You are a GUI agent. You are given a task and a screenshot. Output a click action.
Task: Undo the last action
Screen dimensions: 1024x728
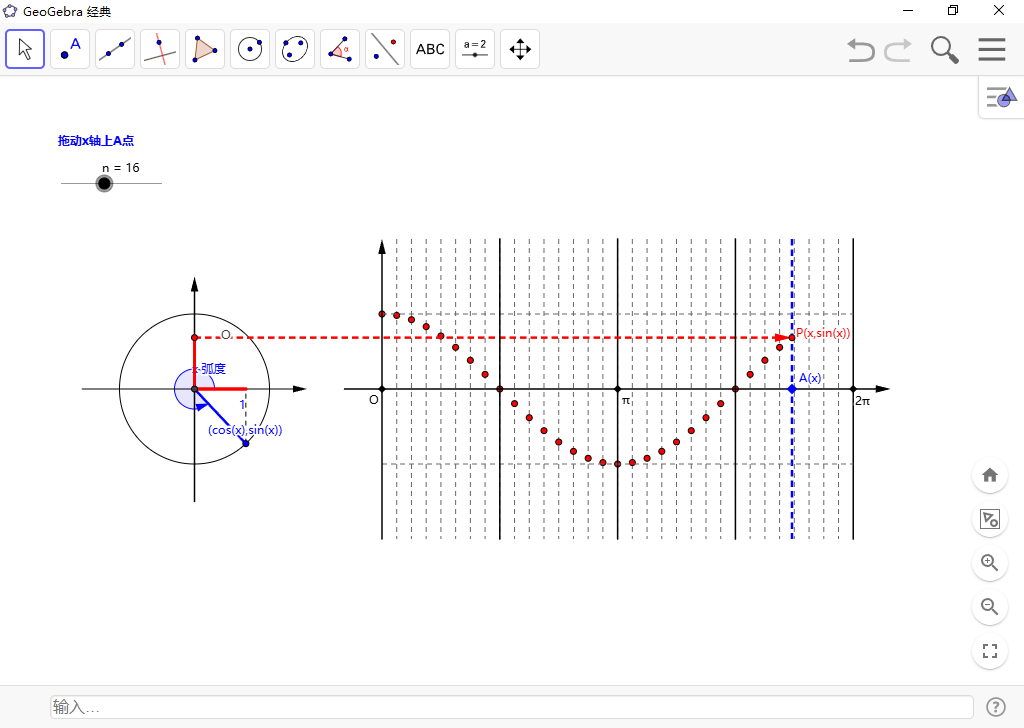pos(860,50)
